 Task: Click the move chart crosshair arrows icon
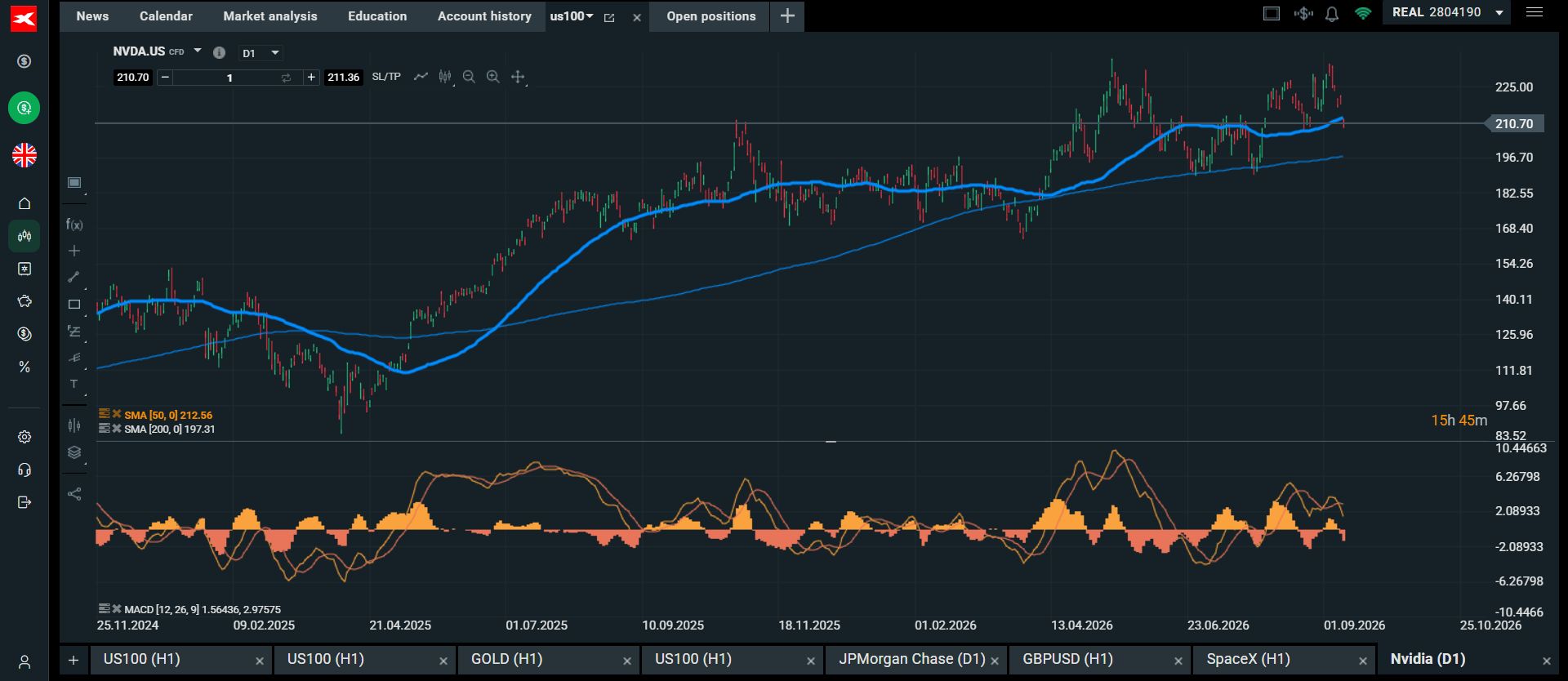pyautogui.click(x=518, y=77)
